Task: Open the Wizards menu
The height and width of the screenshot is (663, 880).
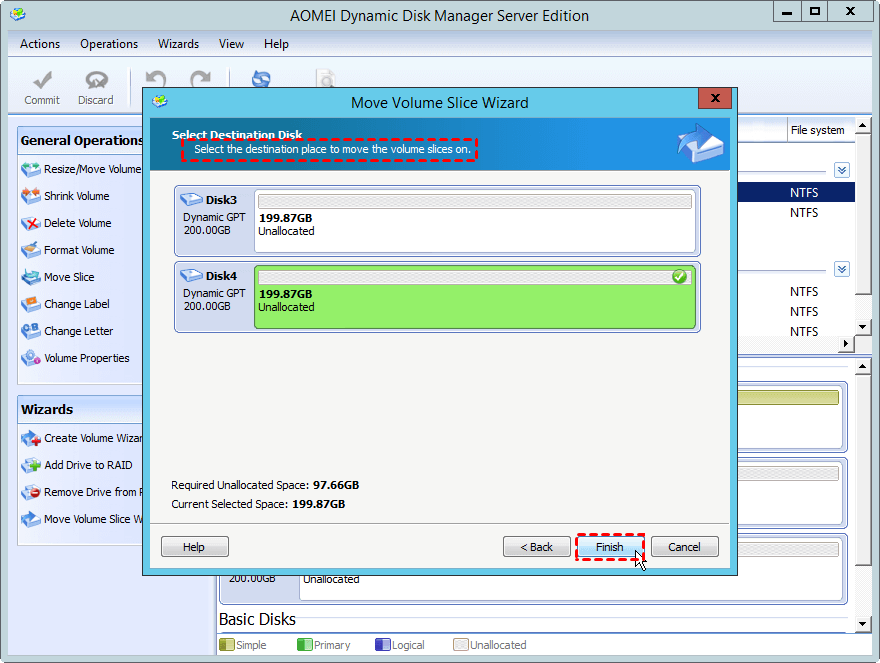Action: point(178,44)
